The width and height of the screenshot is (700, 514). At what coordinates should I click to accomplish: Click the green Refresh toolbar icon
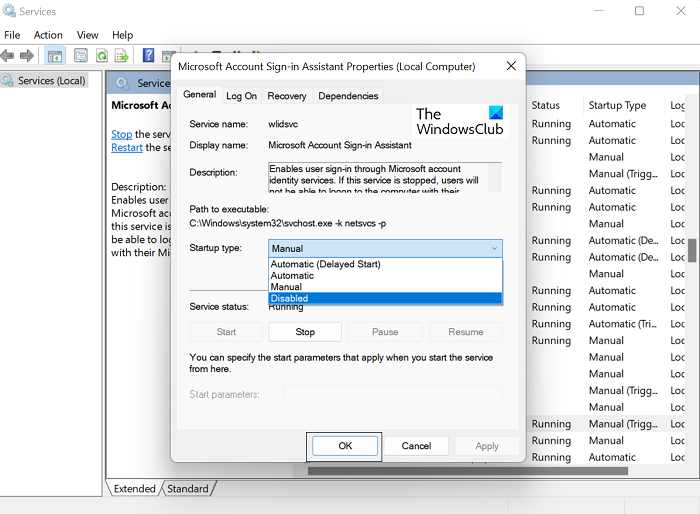[x=102, y=56]
